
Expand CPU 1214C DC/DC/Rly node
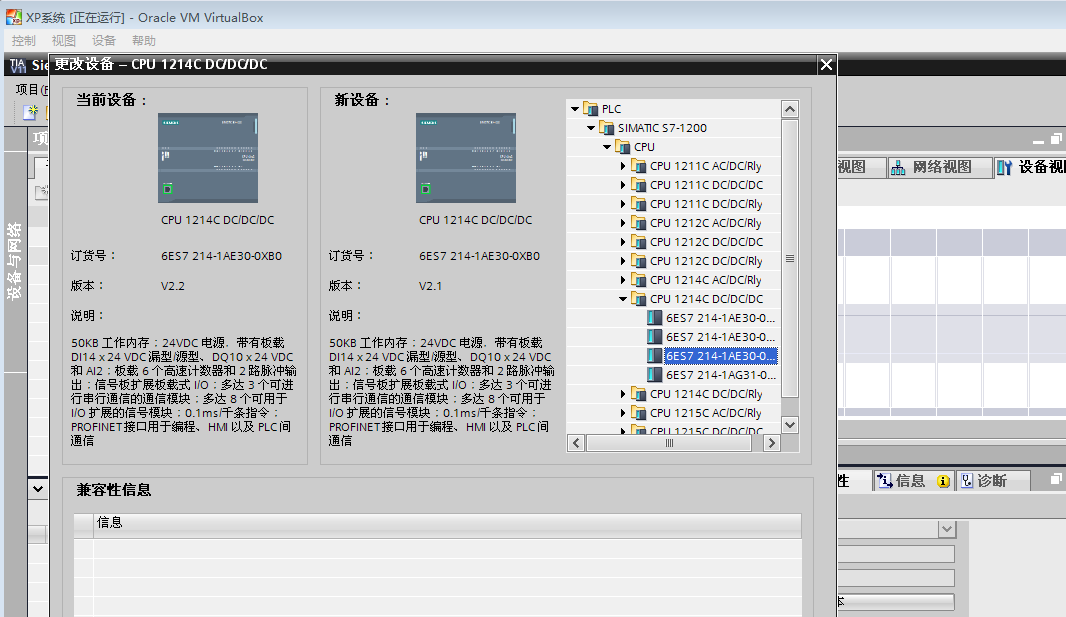coord(623,394)
